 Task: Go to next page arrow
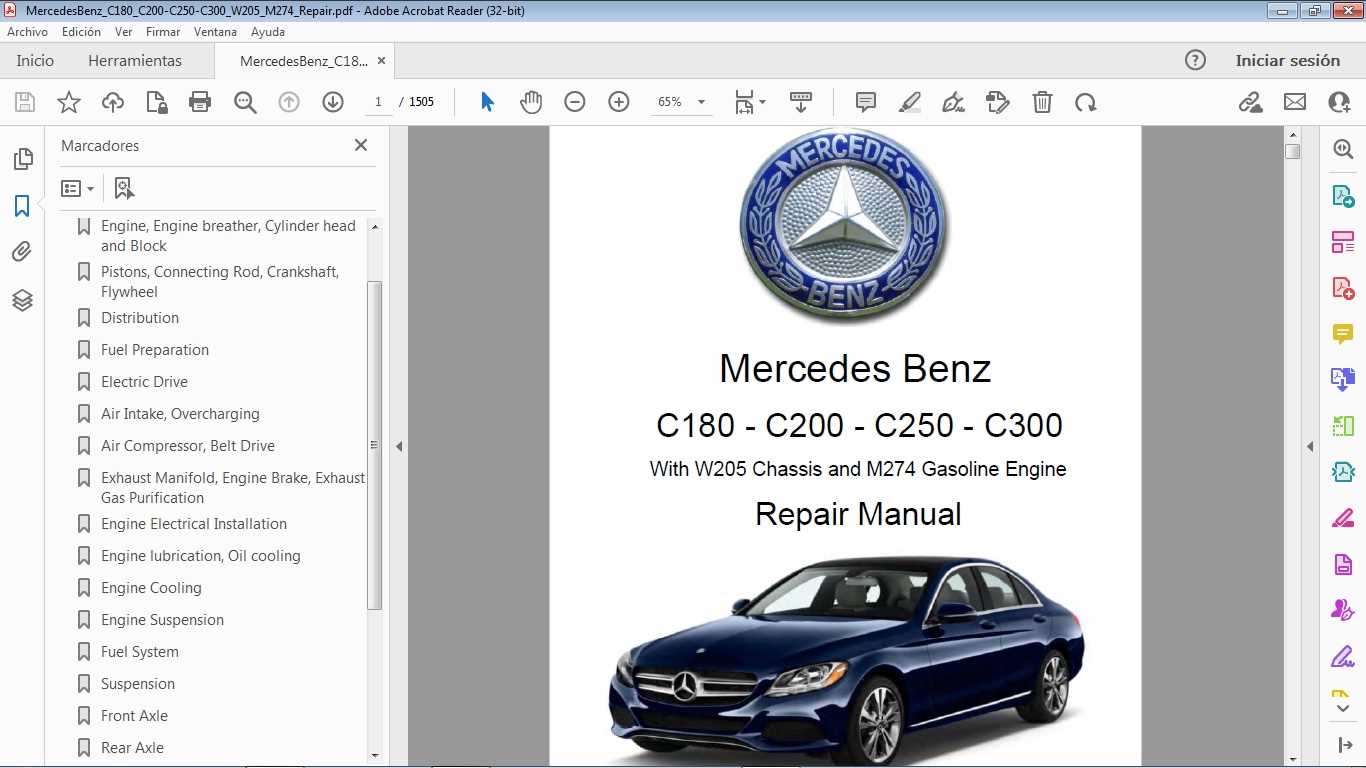click(x=333, y=102)
